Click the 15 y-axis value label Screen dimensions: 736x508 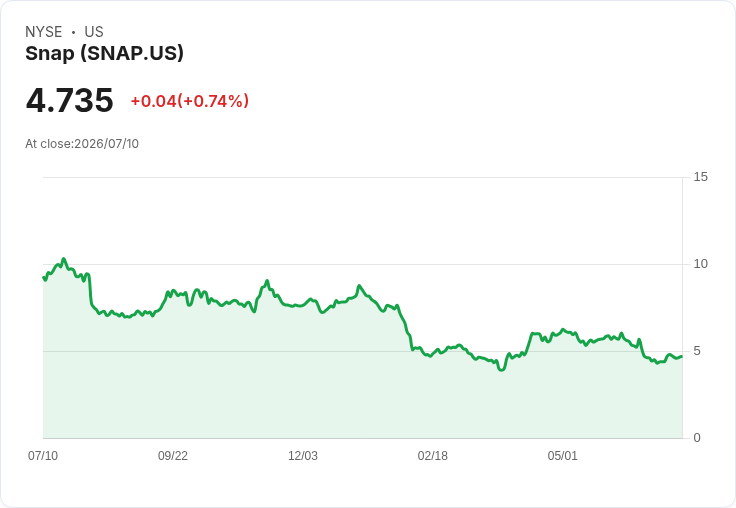point(701,177)
